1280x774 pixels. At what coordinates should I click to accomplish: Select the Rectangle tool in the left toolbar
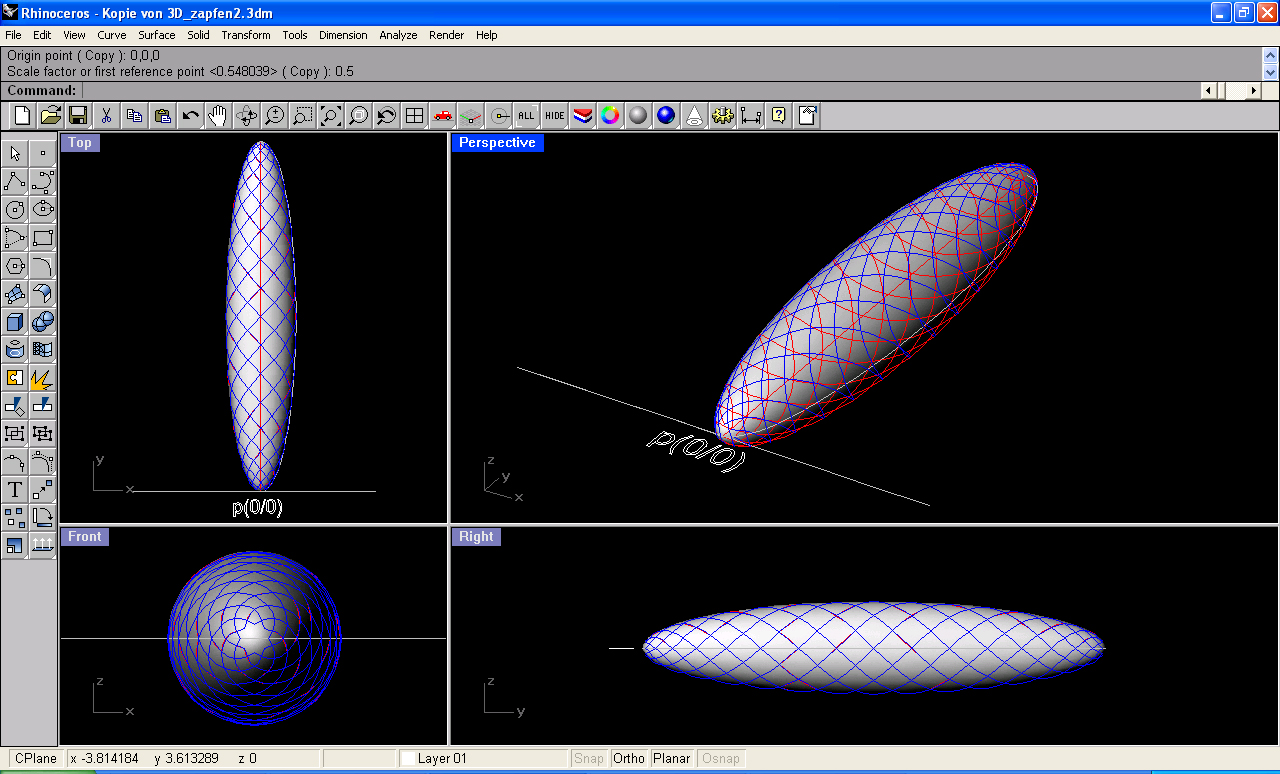(43, 237)
